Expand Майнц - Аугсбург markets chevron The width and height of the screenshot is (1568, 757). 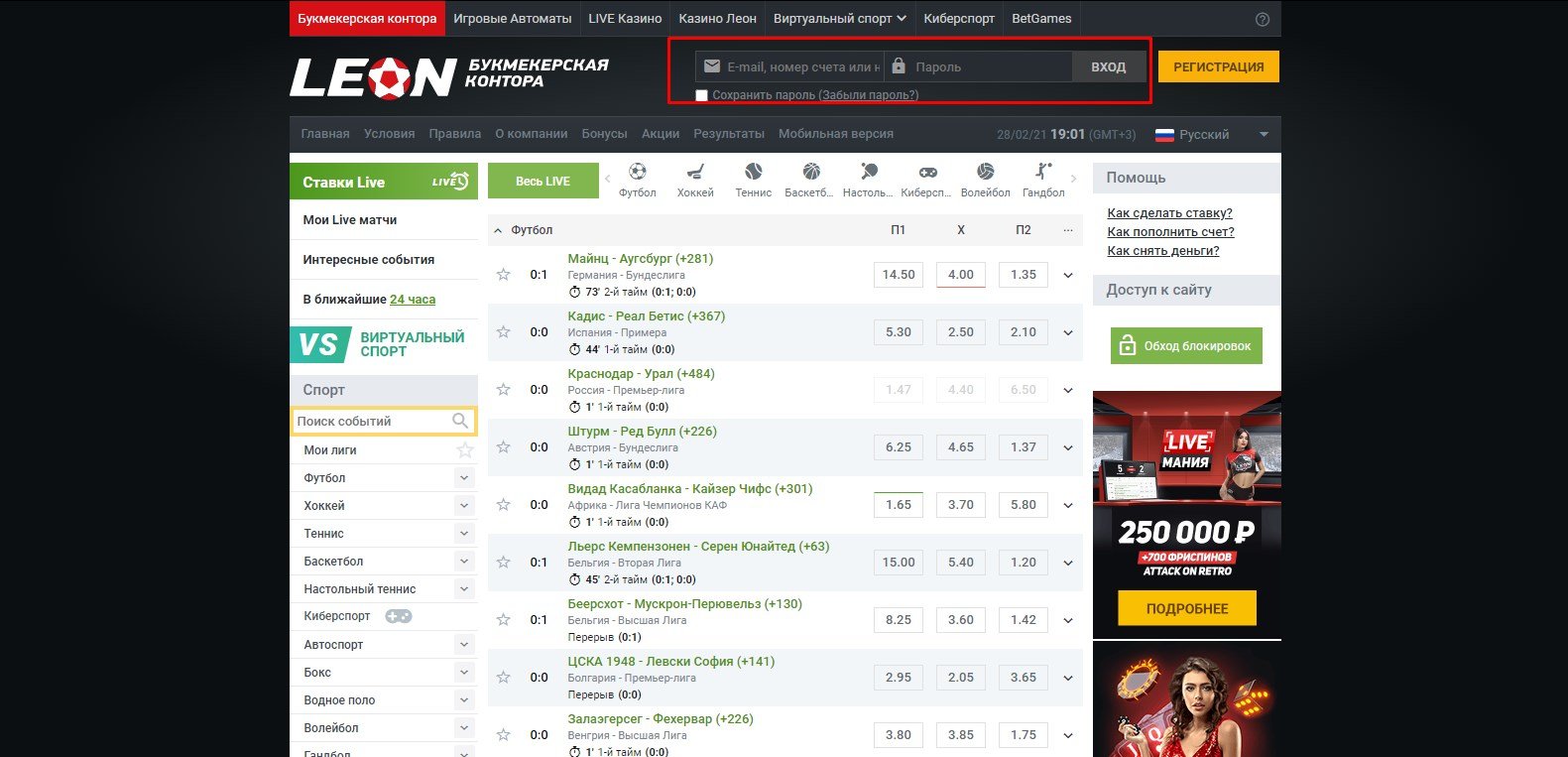[1068, 276]
